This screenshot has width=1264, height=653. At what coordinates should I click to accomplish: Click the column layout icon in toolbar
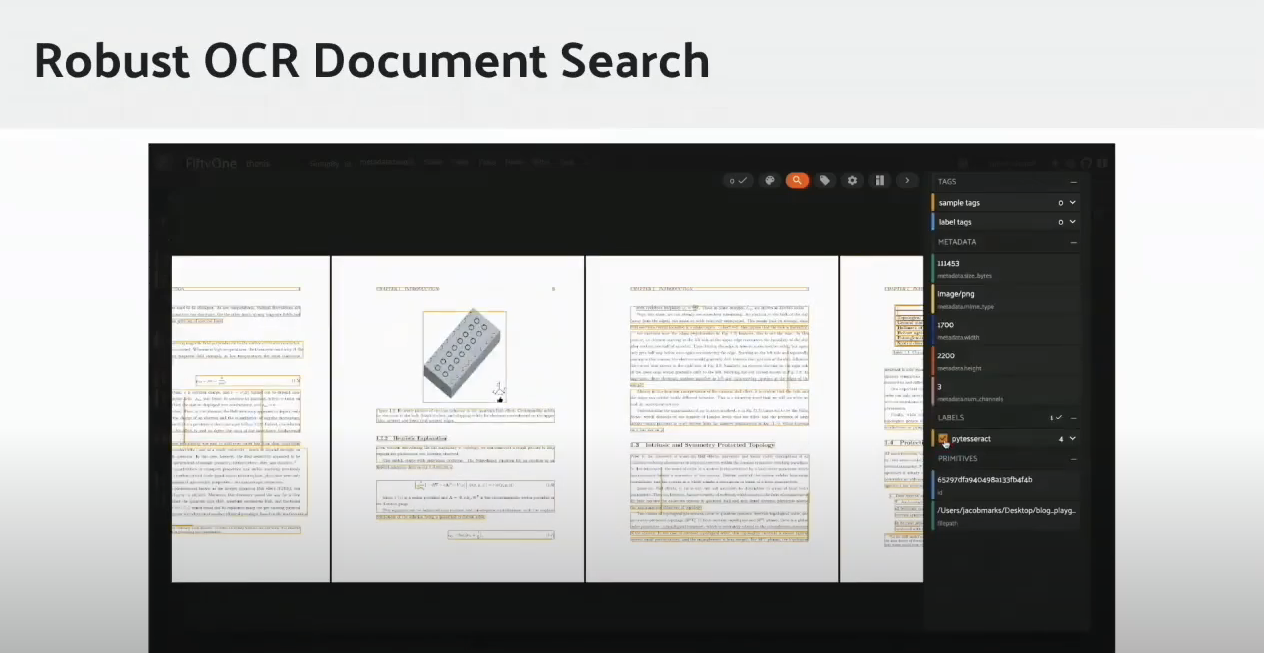coord(880,181)
